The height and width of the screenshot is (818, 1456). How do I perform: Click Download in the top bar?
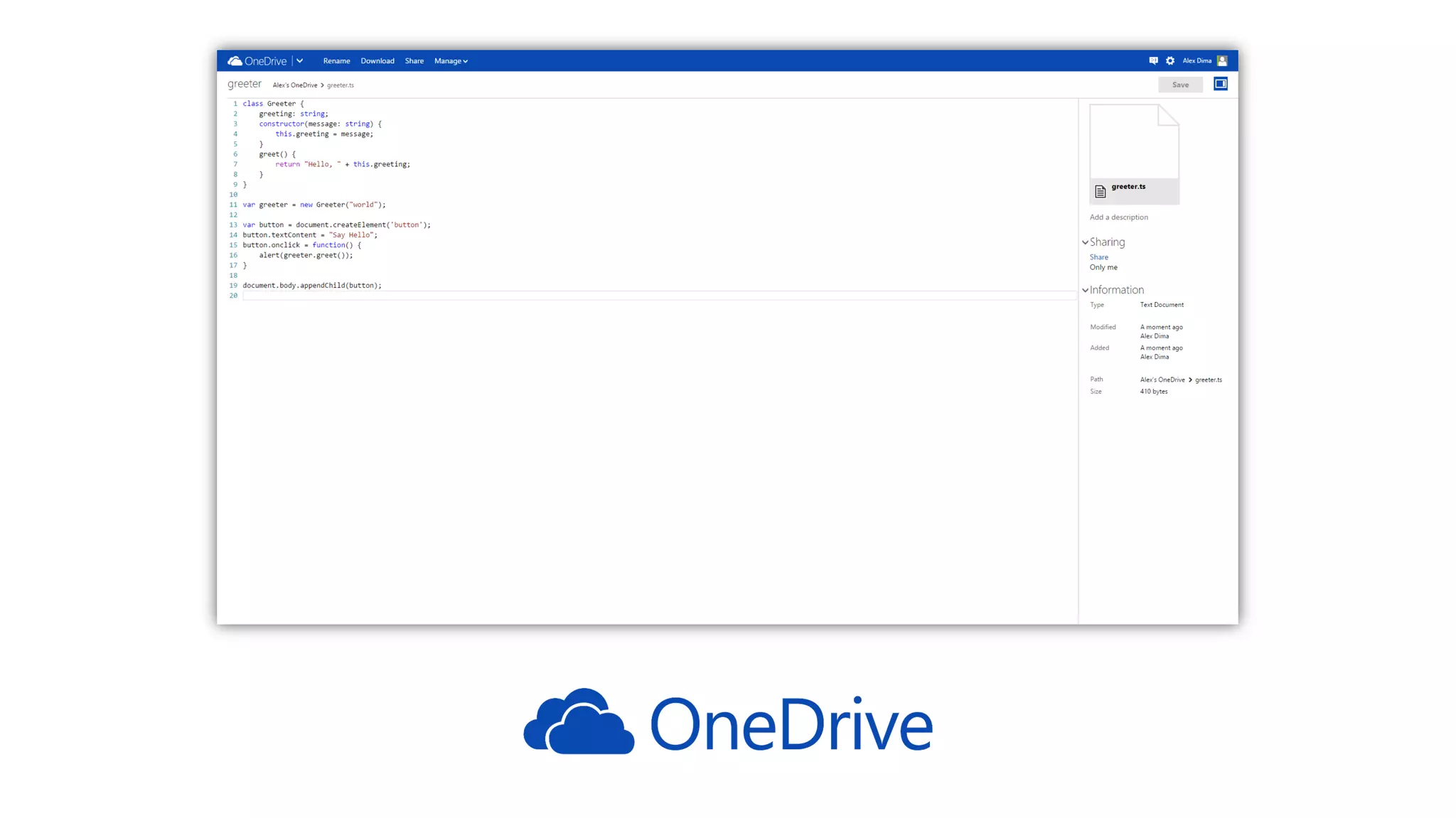(x=377, y=61)
